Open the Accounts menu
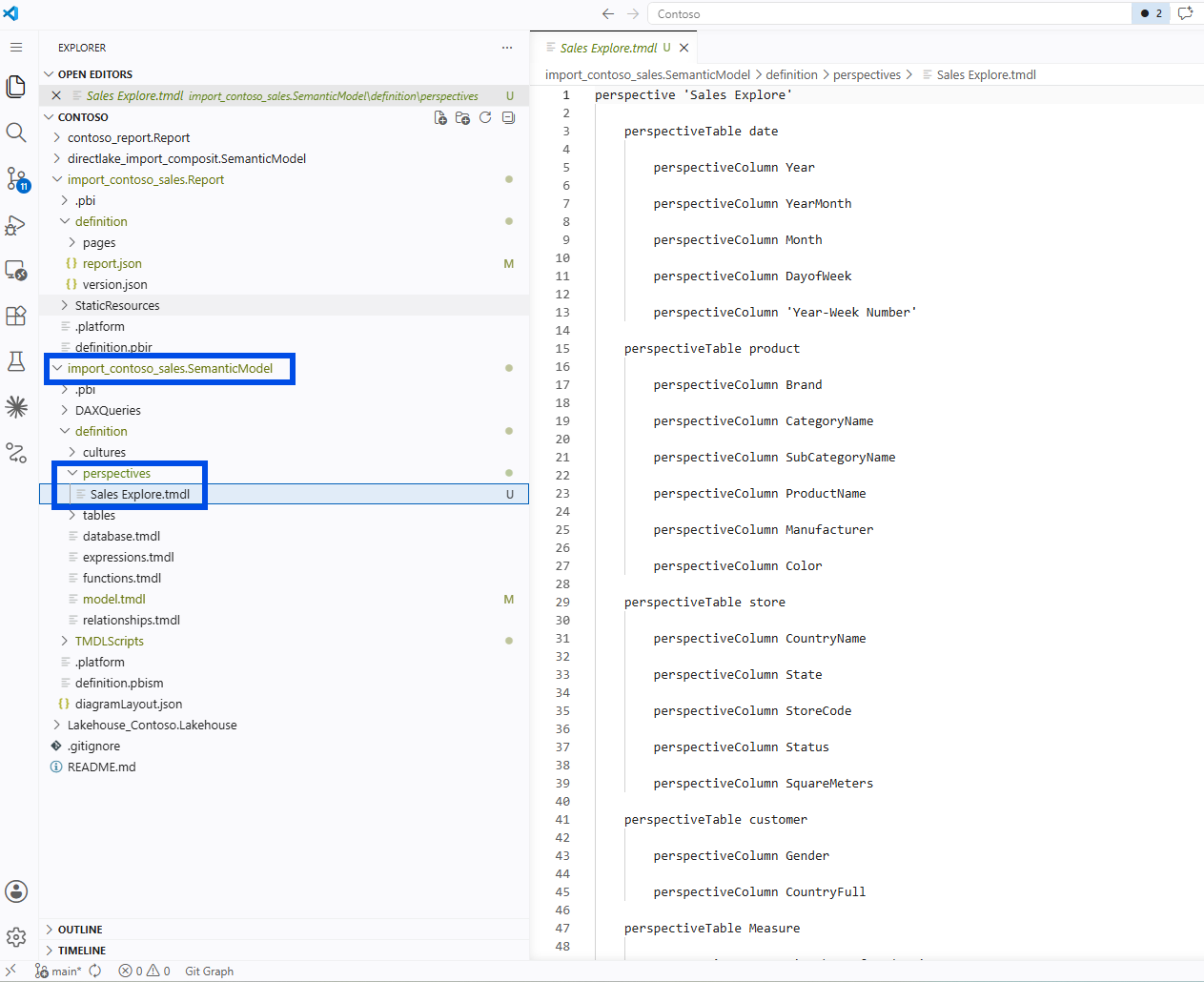 16,891
